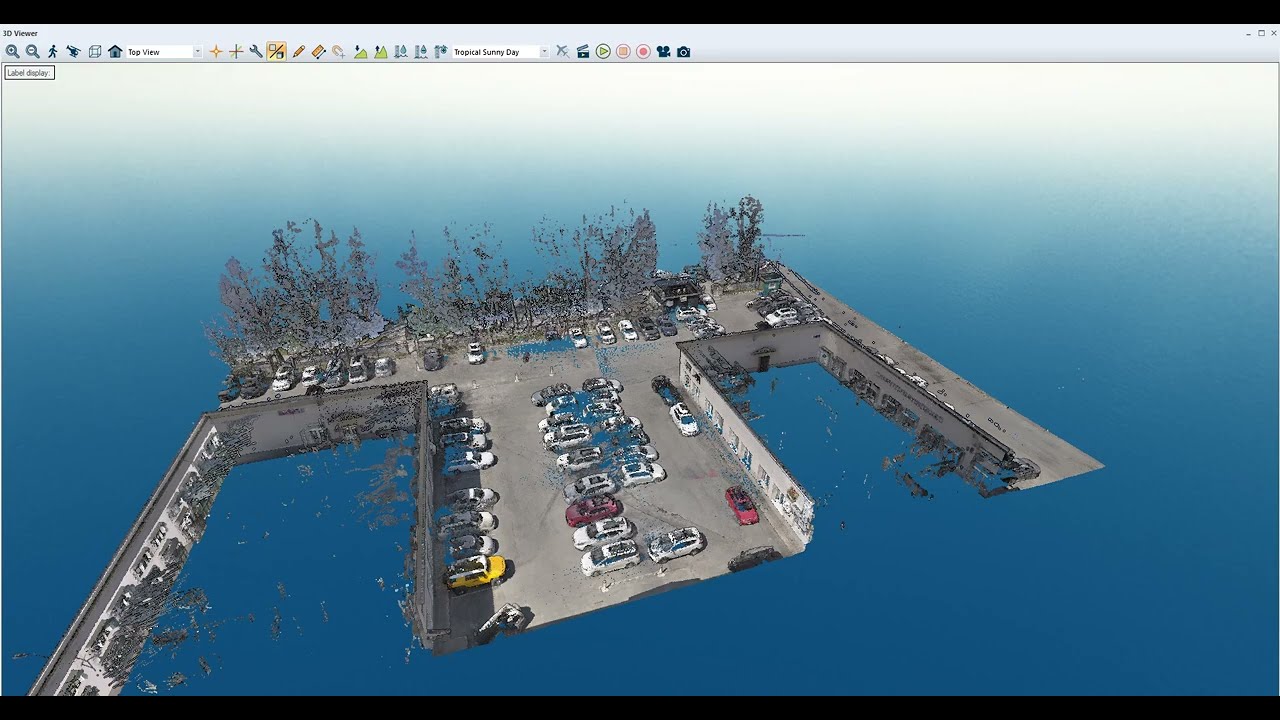Maximize the 3D Viewer window
This screenshot has height=720, width=1280.
click(x=1261, y=33)
